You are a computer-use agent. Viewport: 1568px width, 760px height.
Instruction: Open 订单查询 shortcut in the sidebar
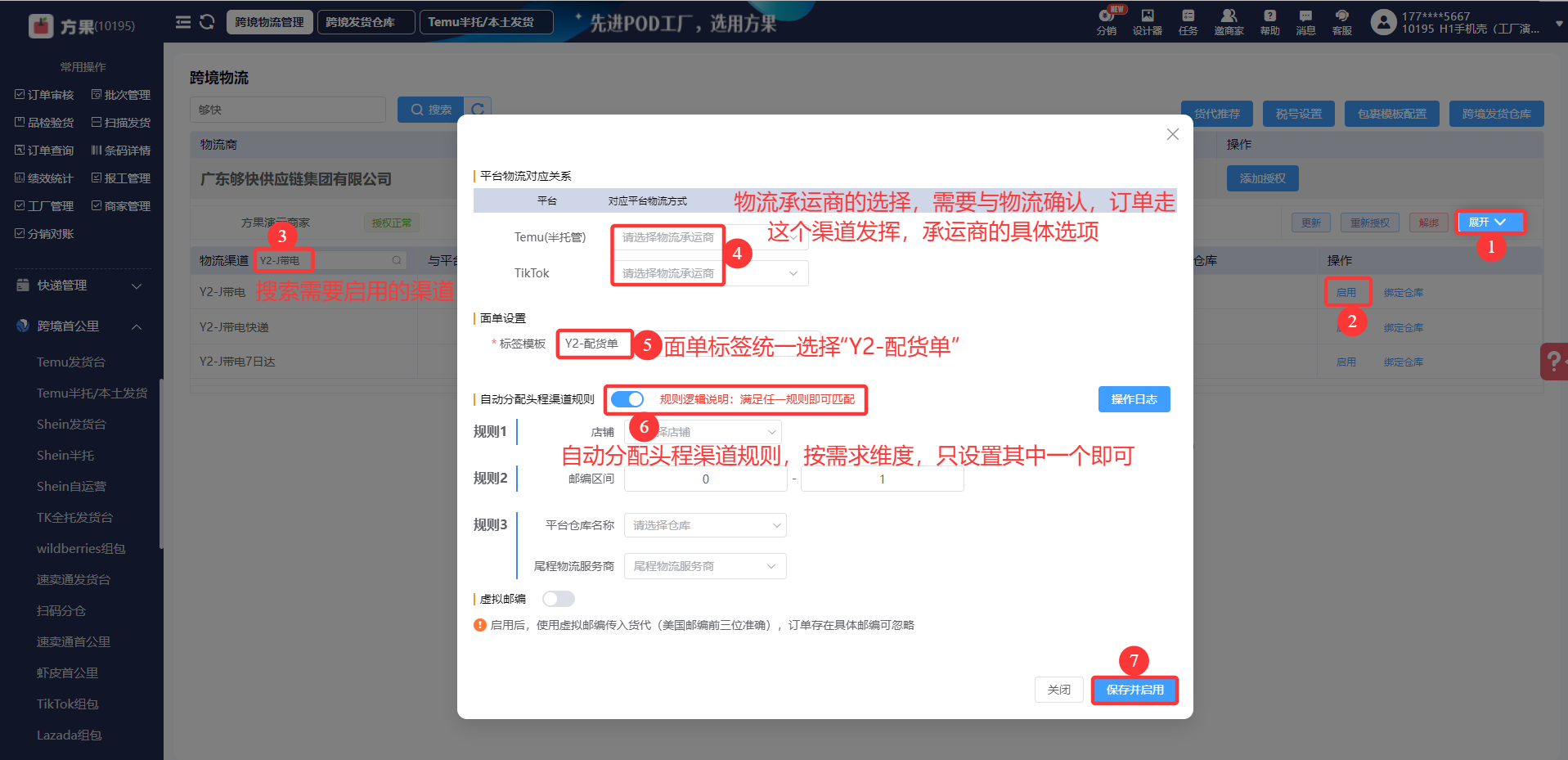(44, 151)
